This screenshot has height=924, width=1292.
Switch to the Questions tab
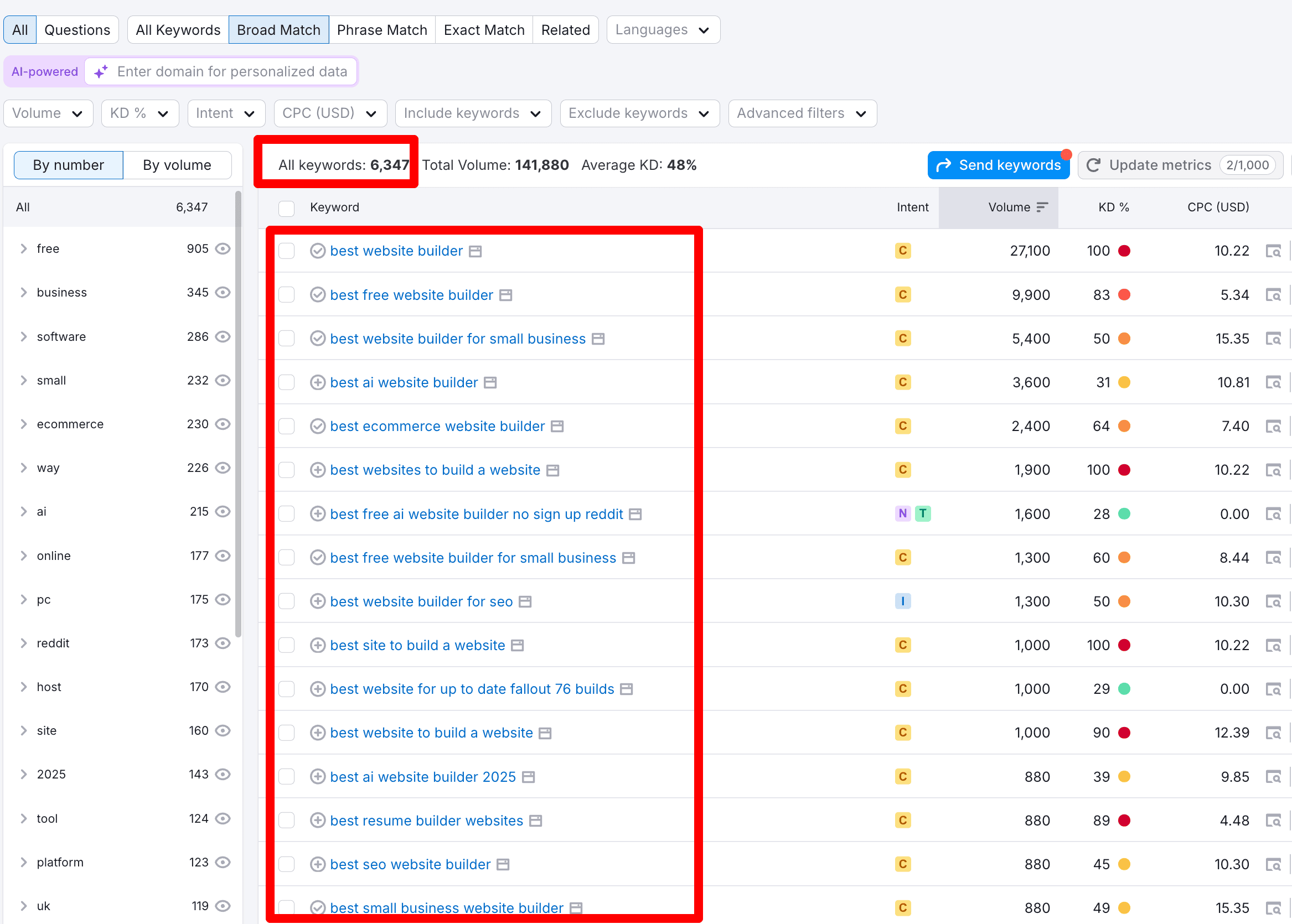pyautogui.click(x=77, y=29)
